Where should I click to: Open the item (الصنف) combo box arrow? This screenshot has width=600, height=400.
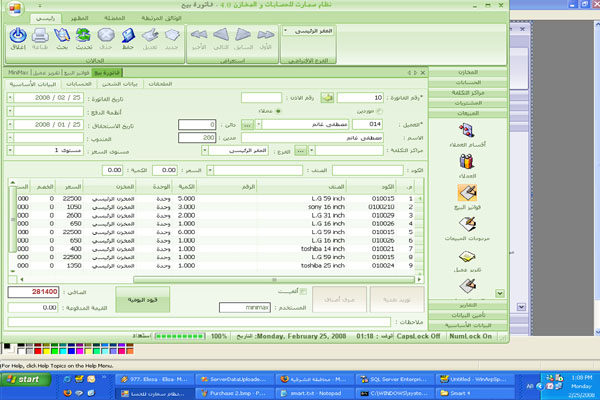click(210, 170)
